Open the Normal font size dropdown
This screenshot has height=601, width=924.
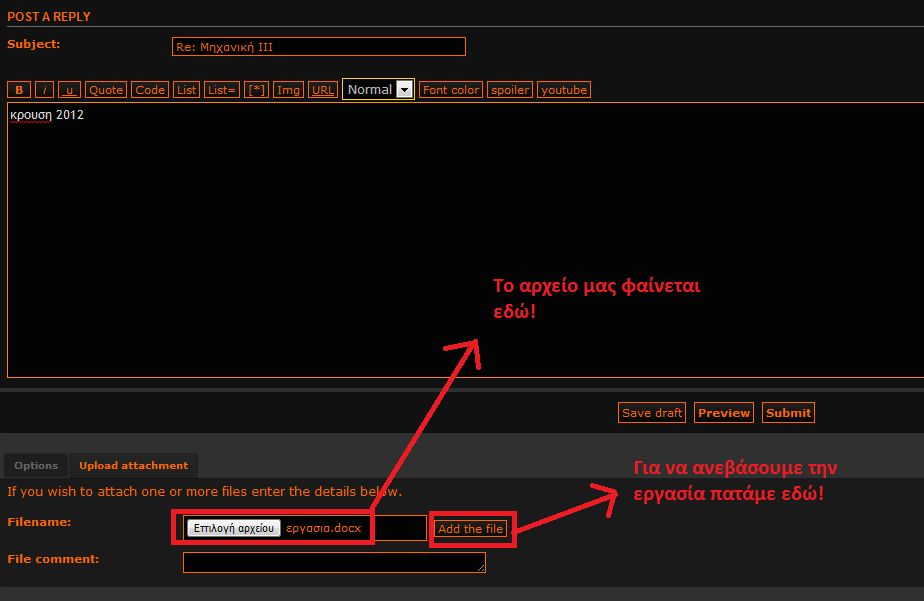pyautogui.click(x=378, y=90)
